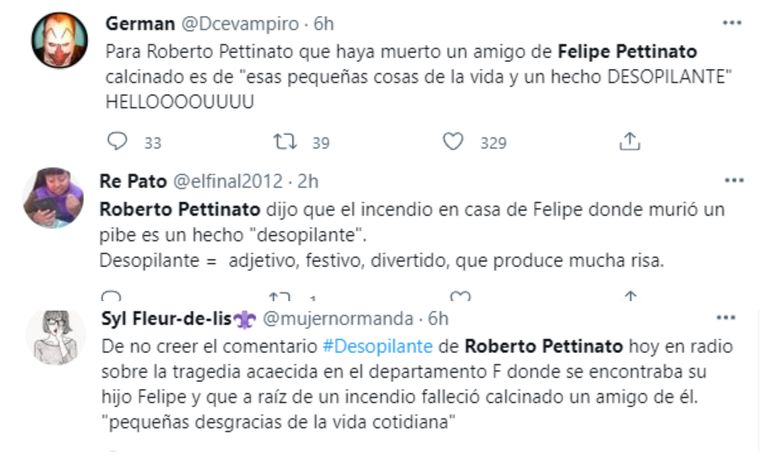This screenshot has height=461, width=770.
Task: Share German's tweet via the share icon
Action: click(x=629, y=142)
